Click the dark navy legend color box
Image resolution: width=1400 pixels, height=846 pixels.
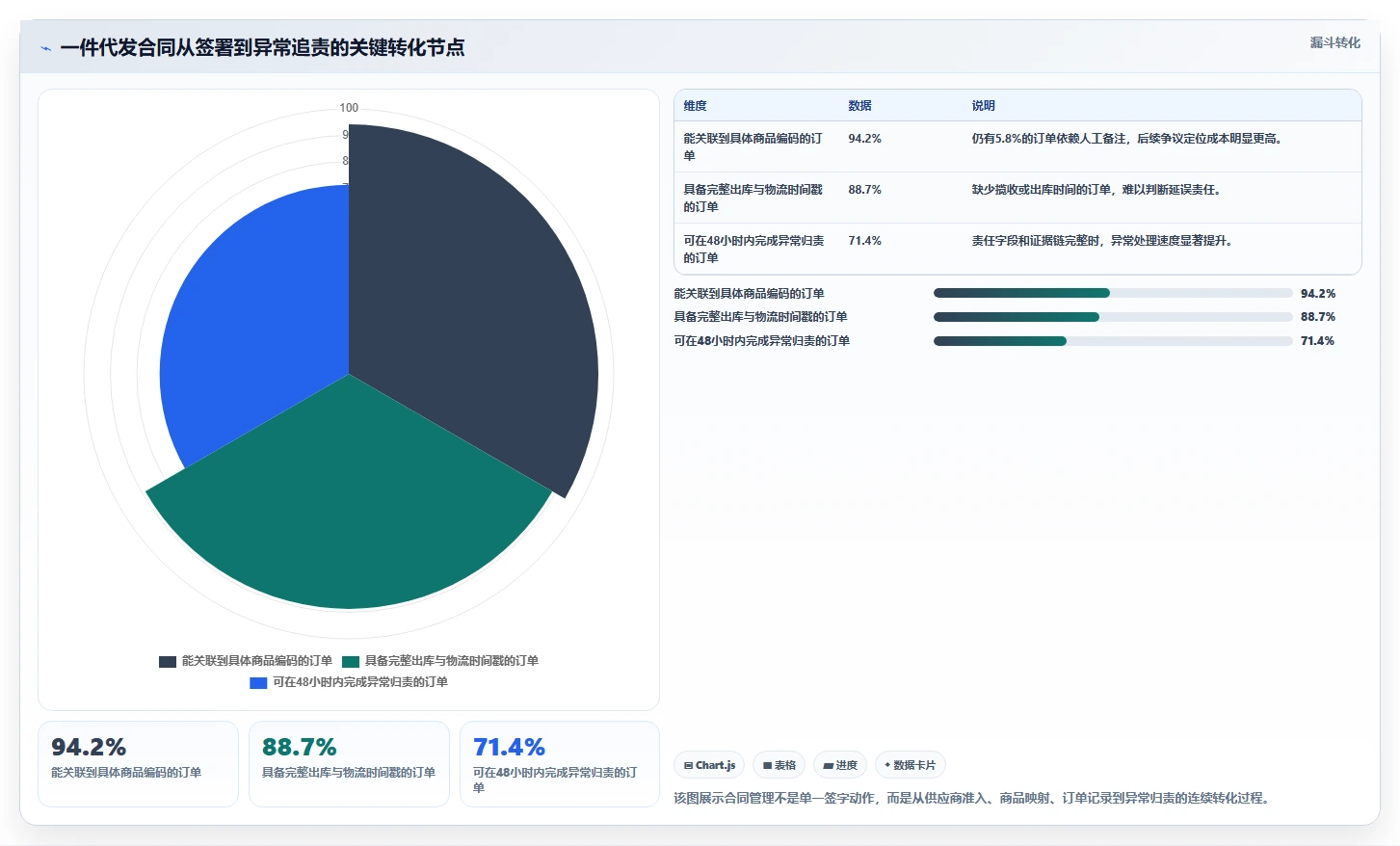pyautogui.click(x=168, y=661)
